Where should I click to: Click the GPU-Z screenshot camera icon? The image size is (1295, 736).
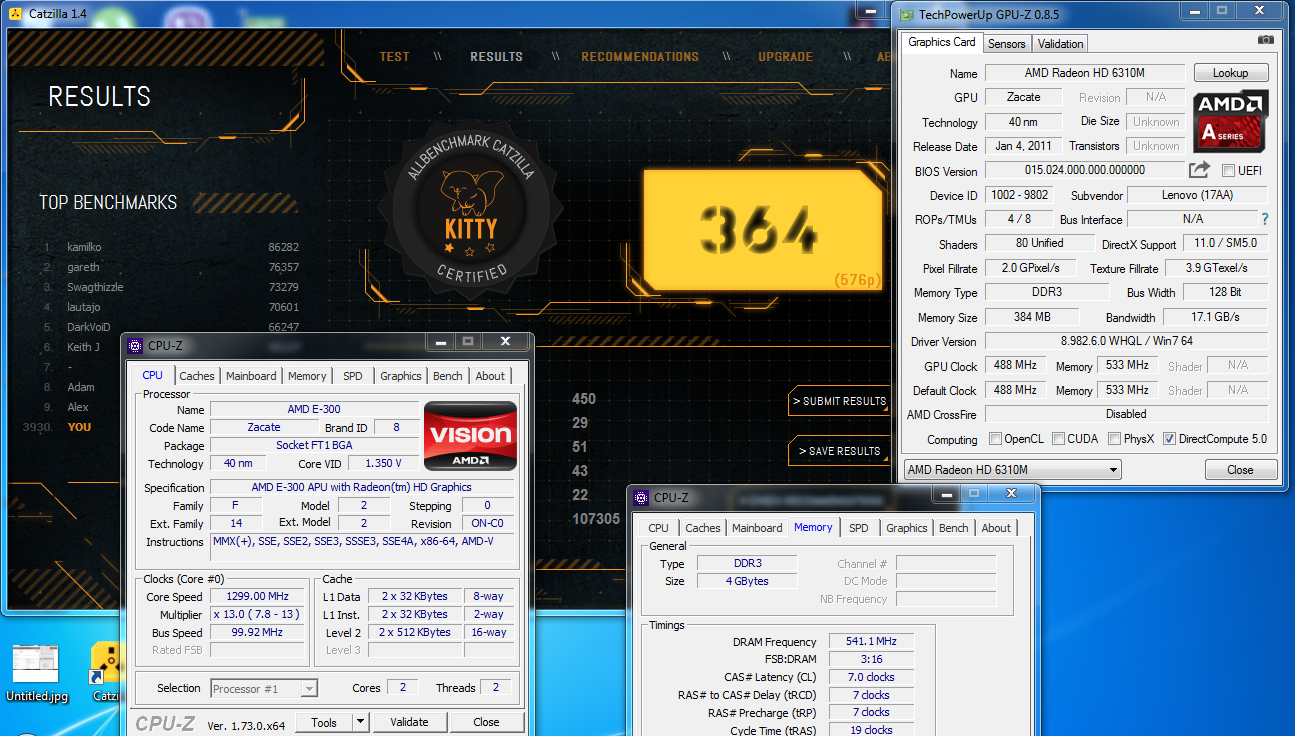[x=1266, y=40]
